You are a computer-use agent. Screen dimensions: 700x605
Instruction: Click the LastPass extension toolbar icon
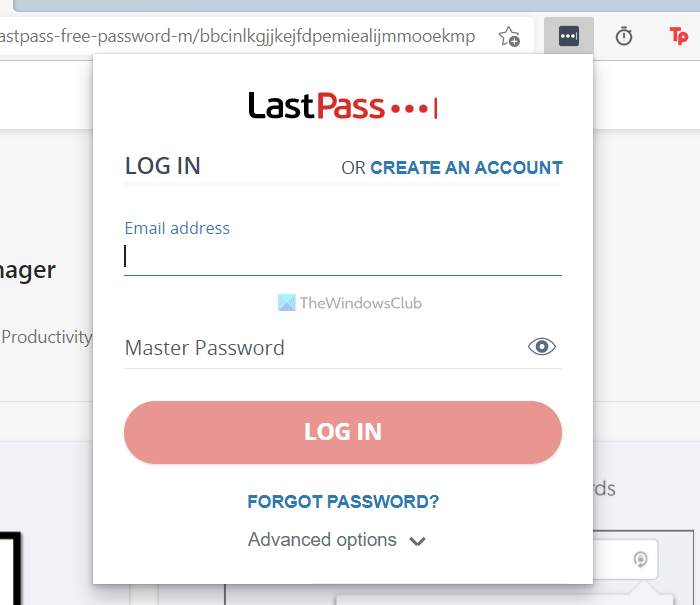(569, 37)
